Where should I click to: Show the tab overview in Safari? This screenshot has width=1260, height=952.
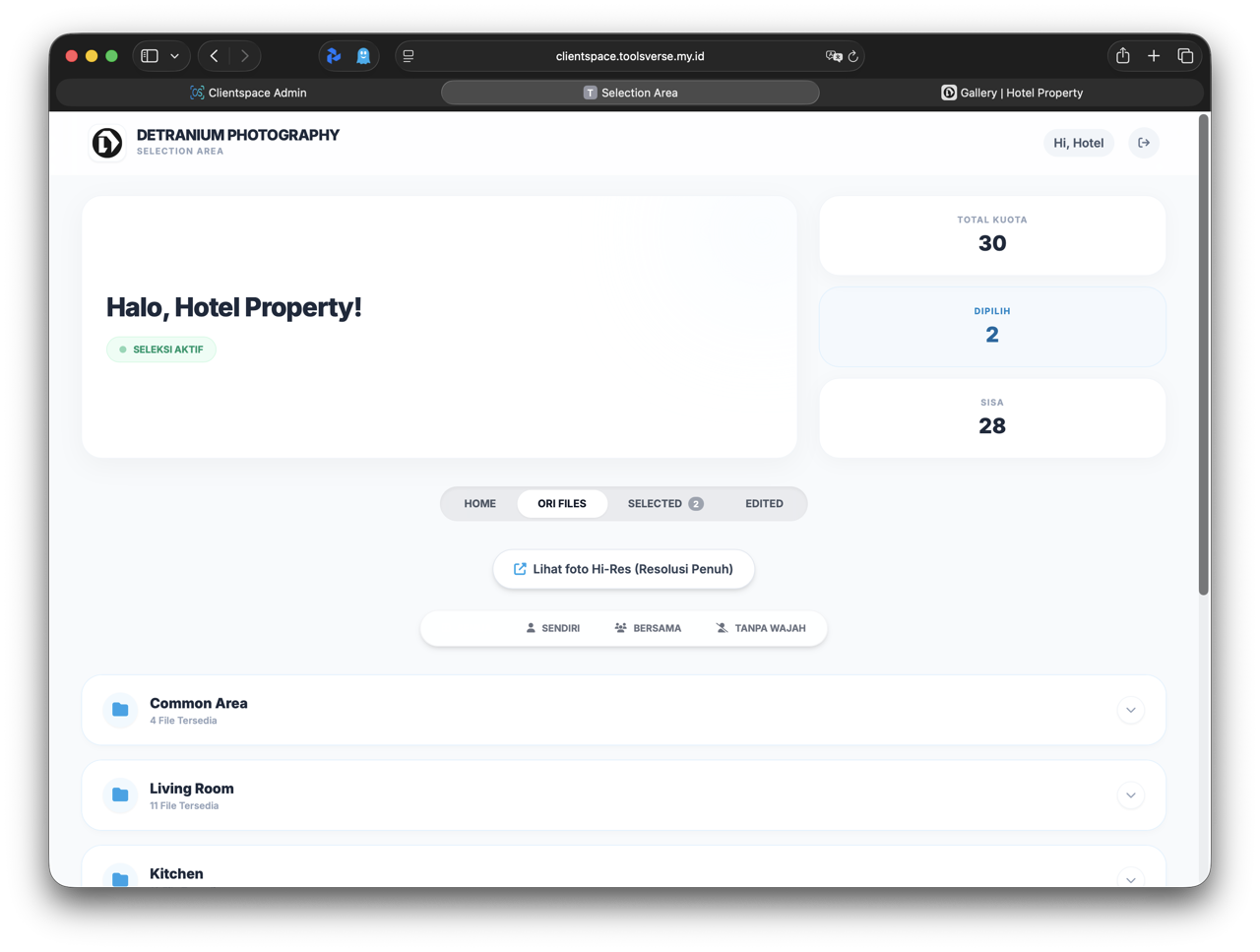(x=1185, y=56)
